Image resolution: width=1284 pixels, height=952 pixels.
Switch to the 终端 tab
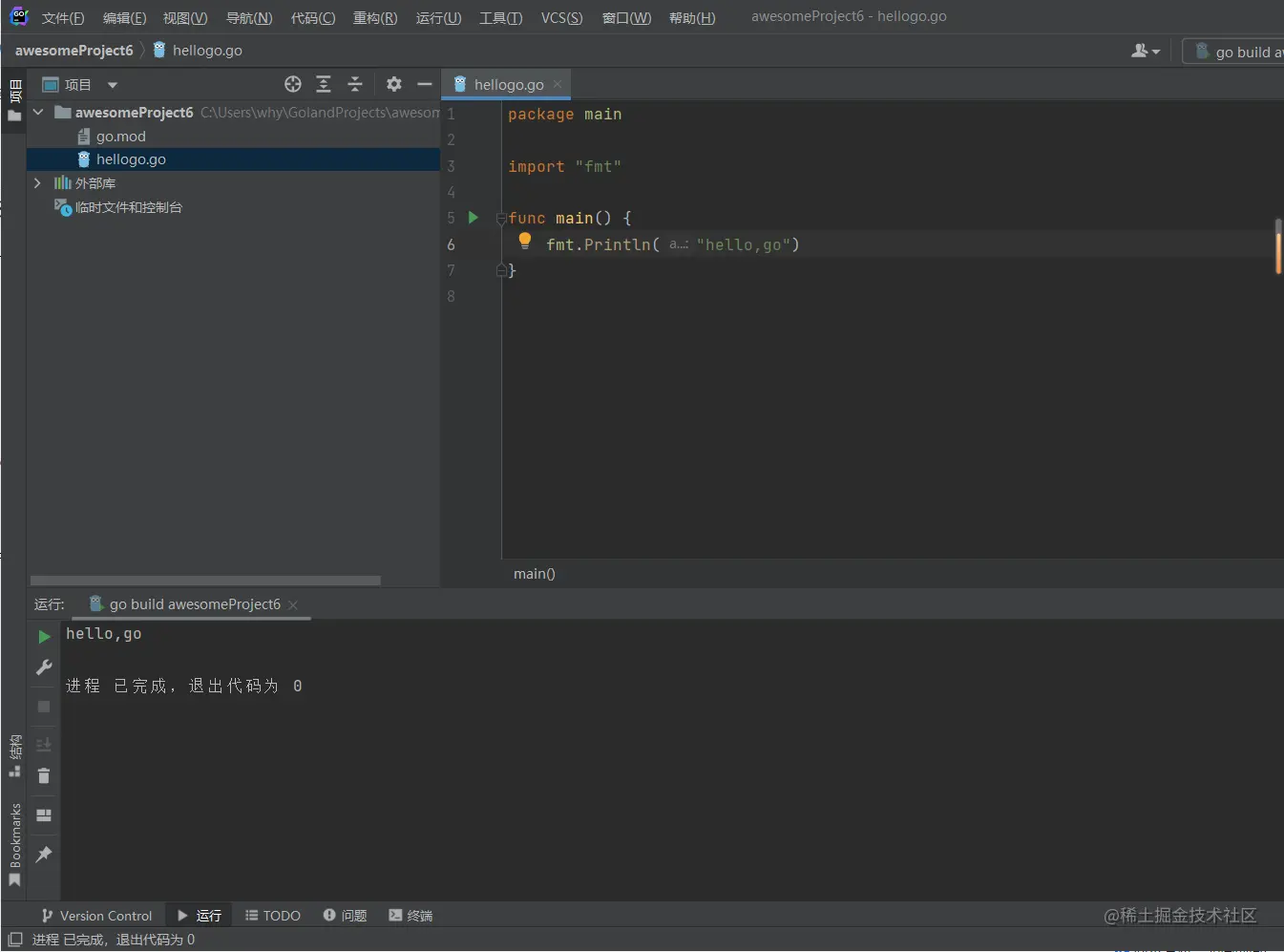pos(410,916)
